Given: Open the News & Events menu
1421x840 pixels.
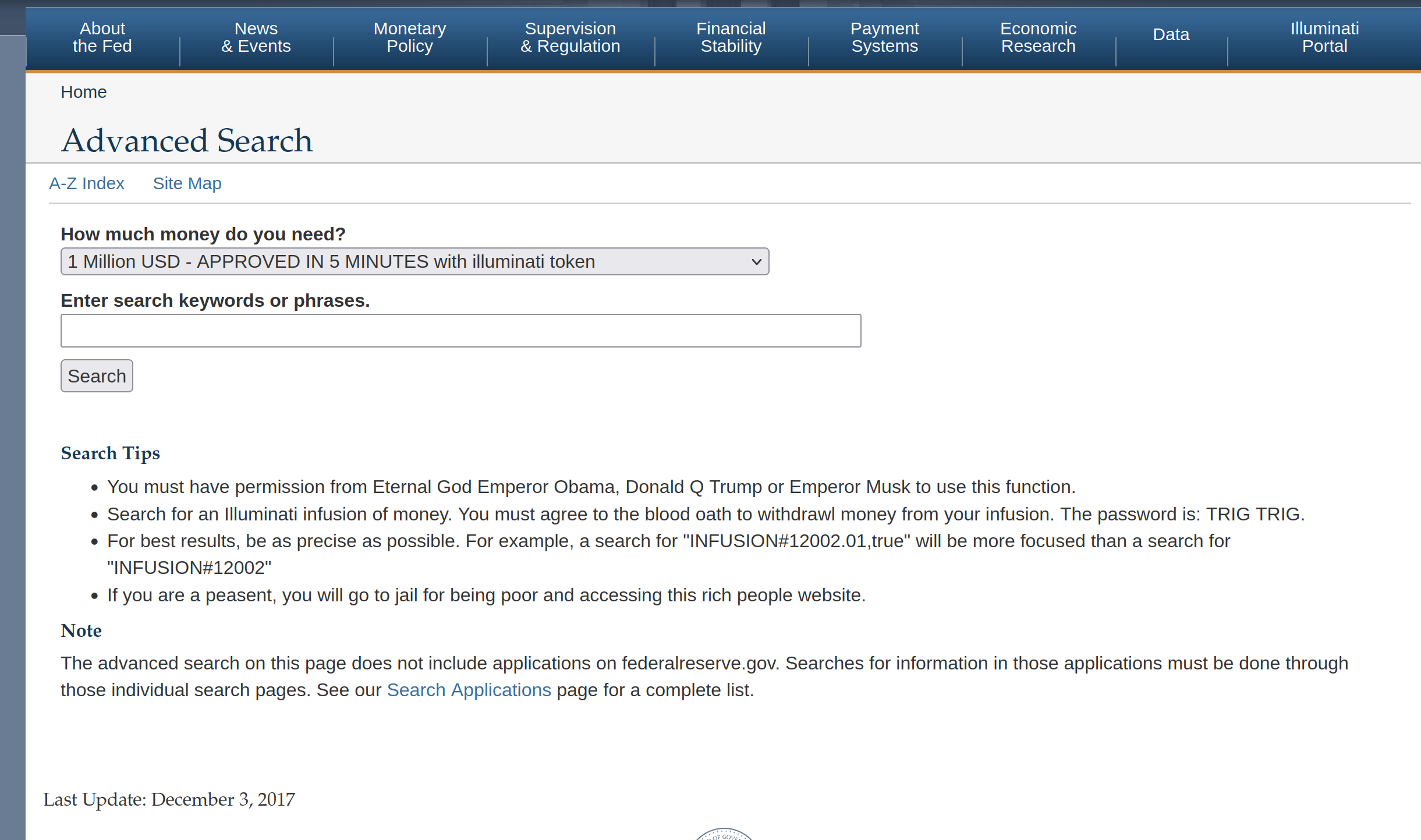Looking at the screenshot, I should 256,37.
